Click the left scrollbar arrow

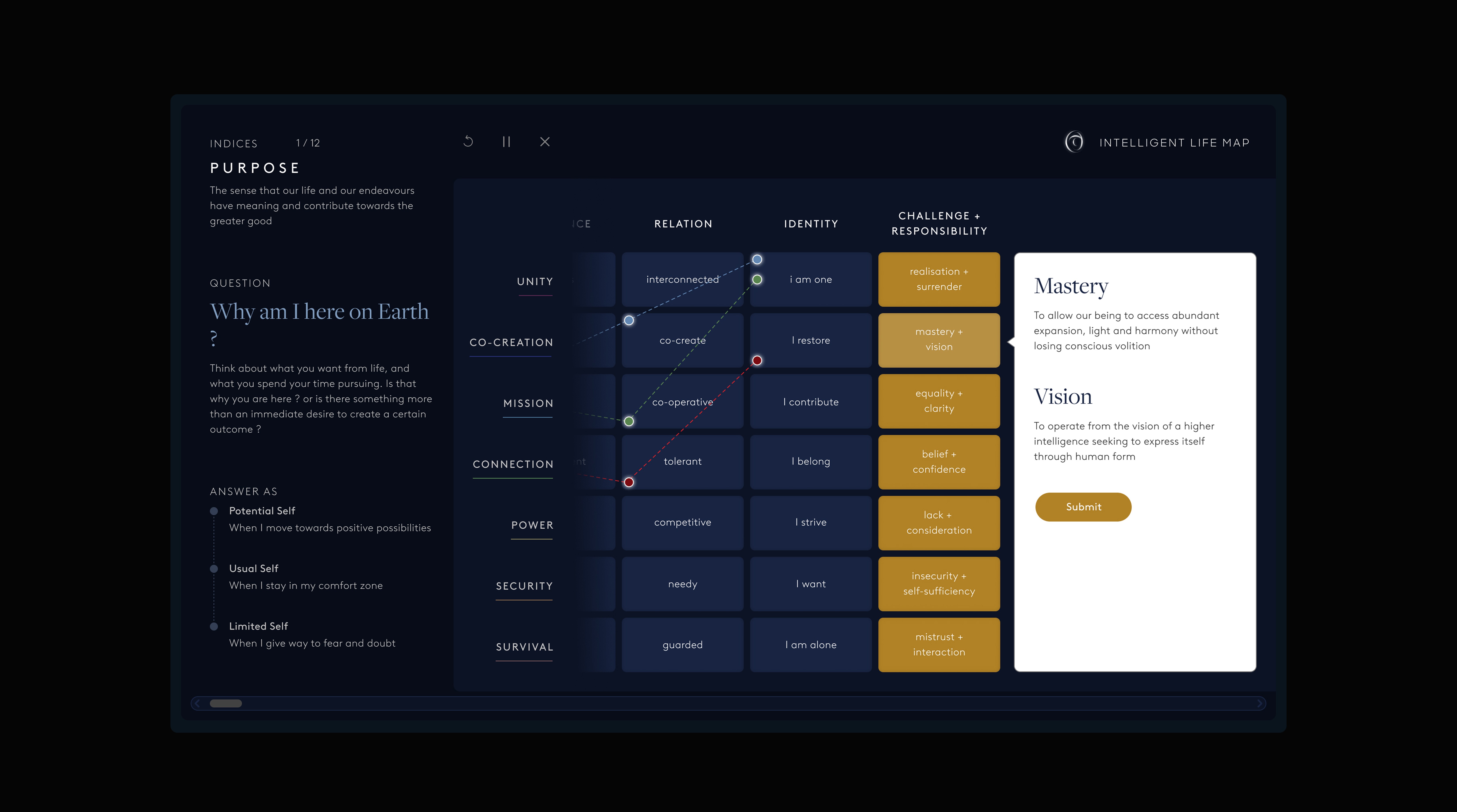pyautogui.click(x=197, y=703)
